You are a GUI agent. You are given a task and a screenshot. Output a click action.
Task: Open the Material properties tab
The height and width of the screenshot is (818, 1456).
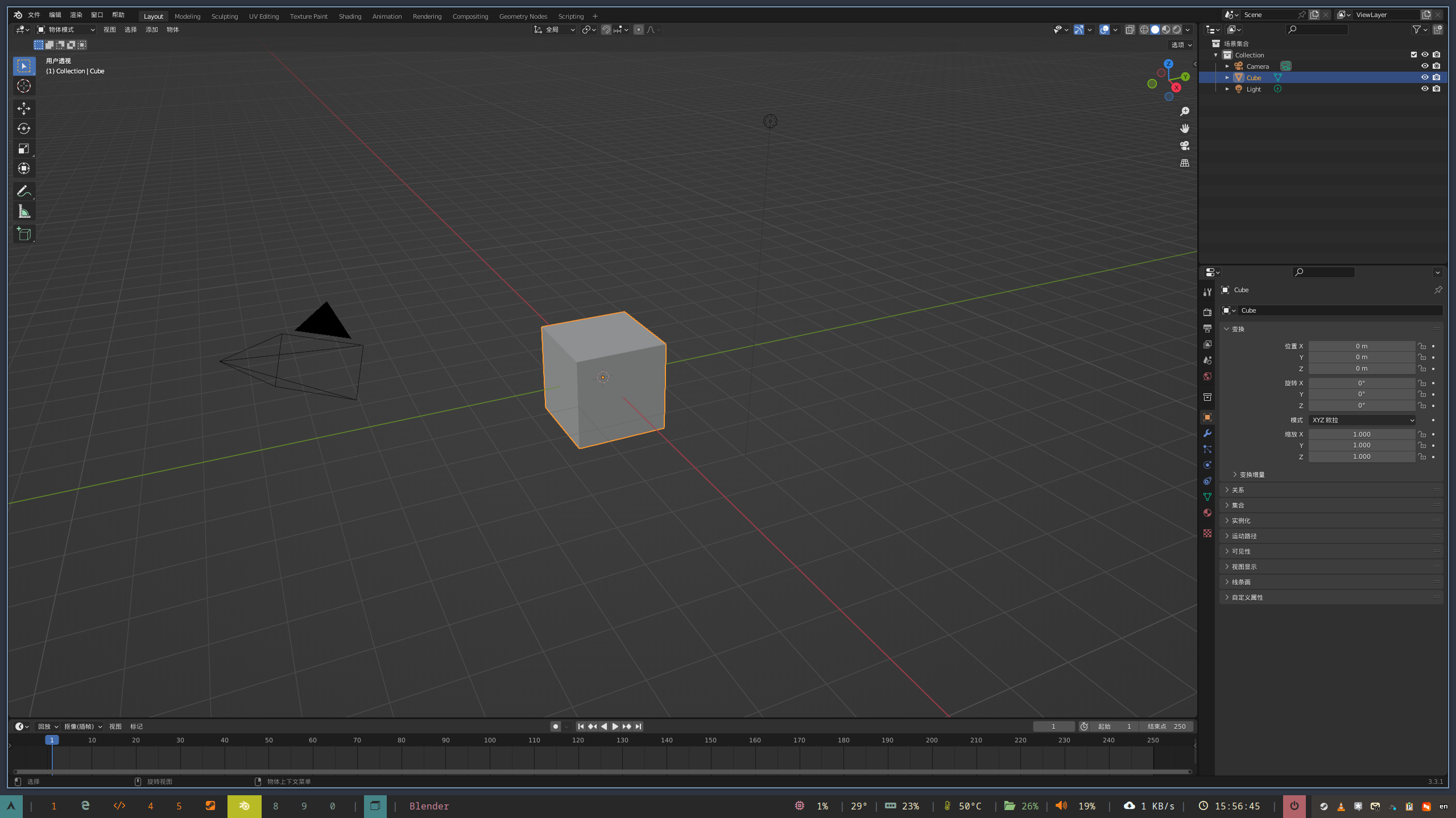[1207, 513]
